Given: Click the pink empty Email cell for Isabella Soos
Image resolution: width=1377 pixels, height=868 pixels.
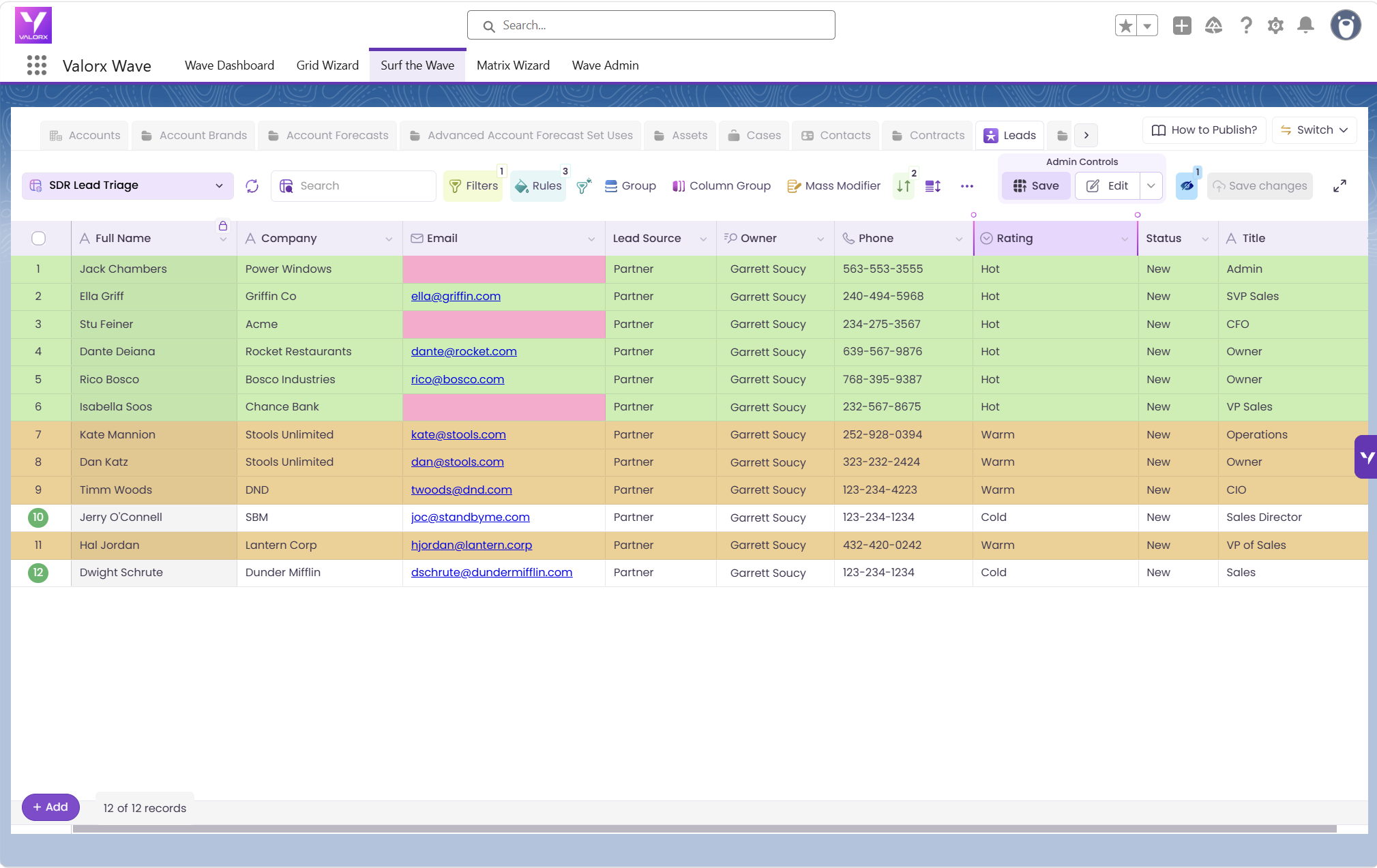Looking at the screenshot, I should coord(504,407).
